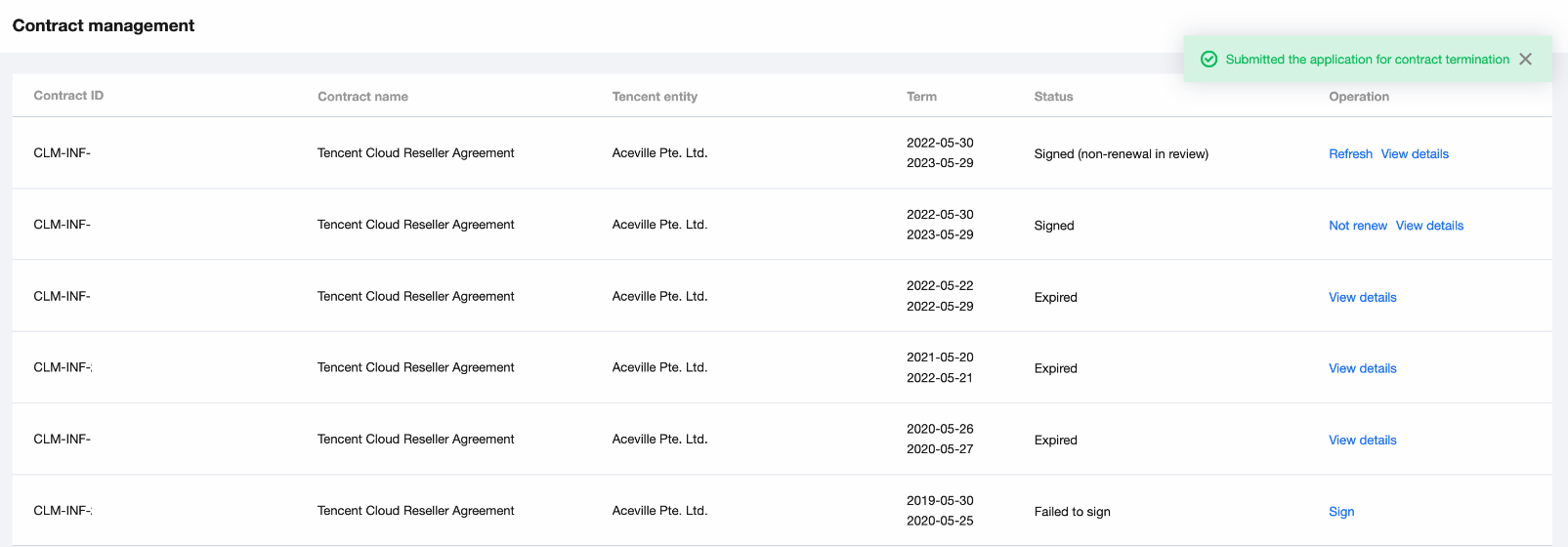The image size is (1568, 547).
Task: Dismiss the contract termination notification
Action: pos(1525,60)
